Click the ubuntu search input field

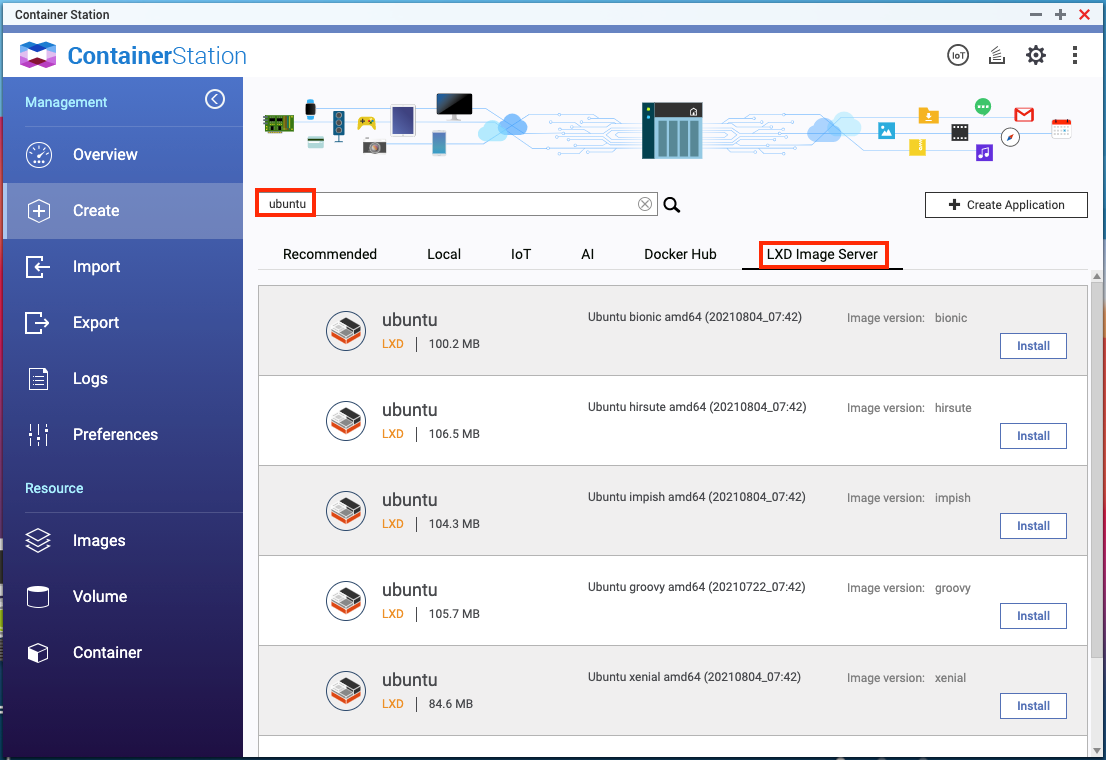[470, 204]
